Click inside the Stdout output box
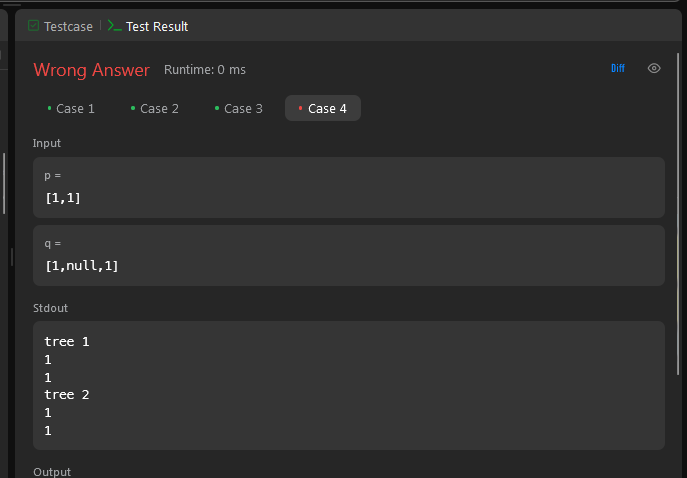This screenshot has width=687, height=478. (349, 386)
